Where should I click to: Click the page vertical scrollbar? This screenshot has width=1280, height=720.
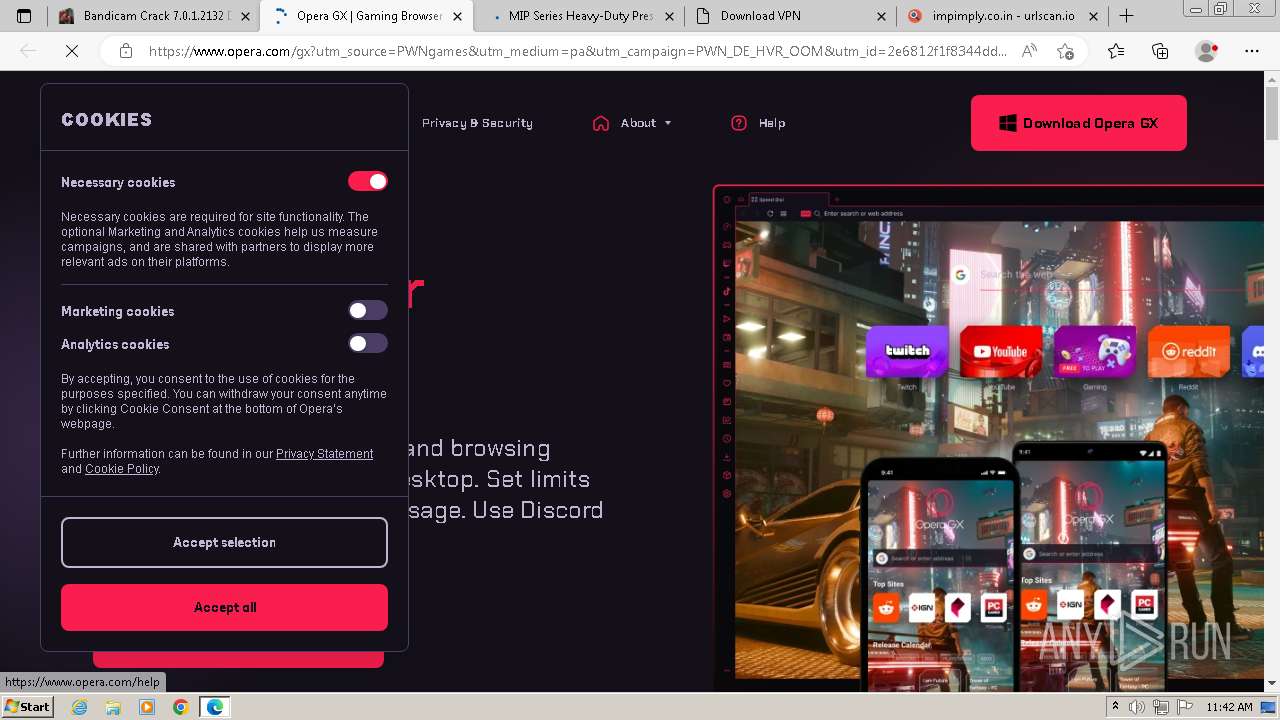click(x=1272, y=382)
